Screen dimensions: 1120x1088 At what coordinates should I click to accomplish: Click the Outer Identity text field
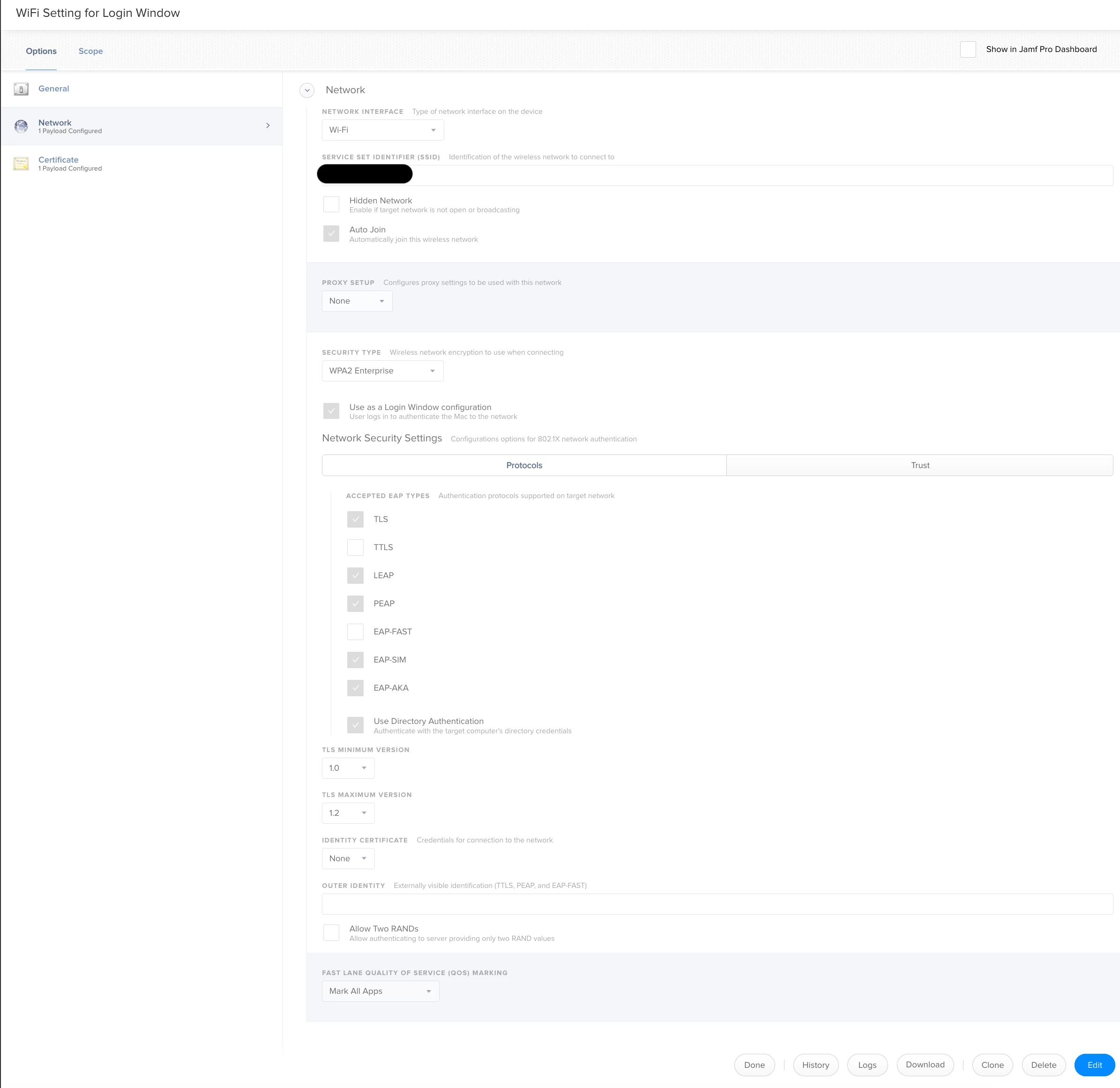point(717,904)
